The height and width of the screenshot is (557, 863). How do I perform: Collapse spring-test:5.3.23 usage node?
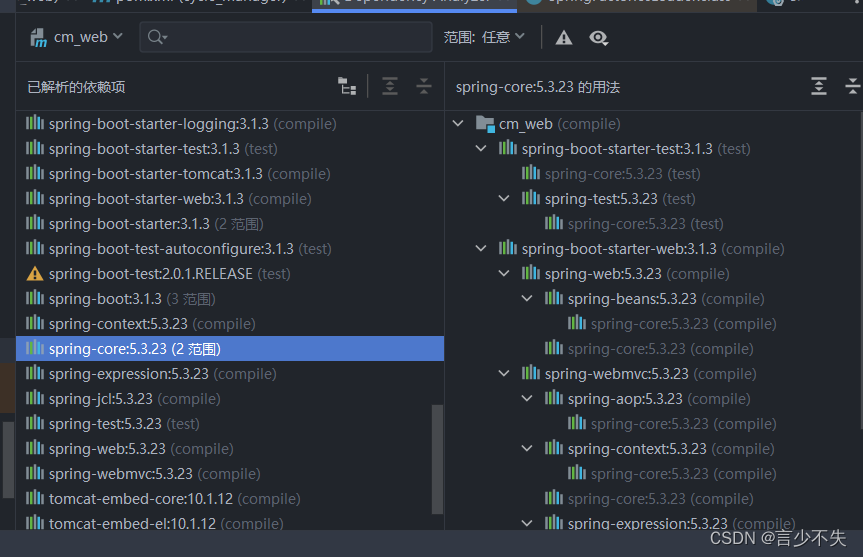click(x=504, y=198)
